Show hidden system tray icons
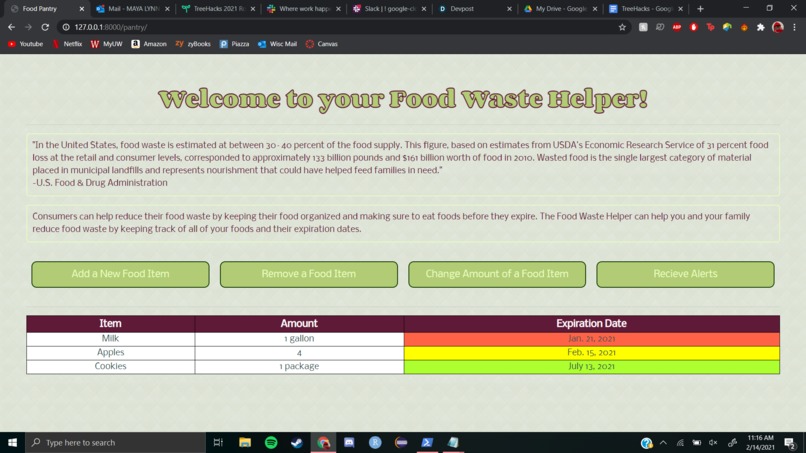The height and width of the screenshot is (453, 806). point(663,442)
